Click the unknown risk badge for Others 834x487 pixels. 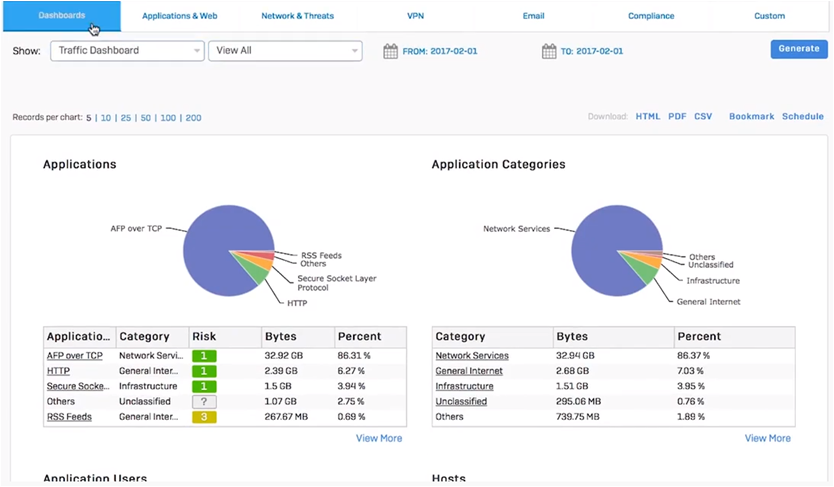(x=204, y=402)
